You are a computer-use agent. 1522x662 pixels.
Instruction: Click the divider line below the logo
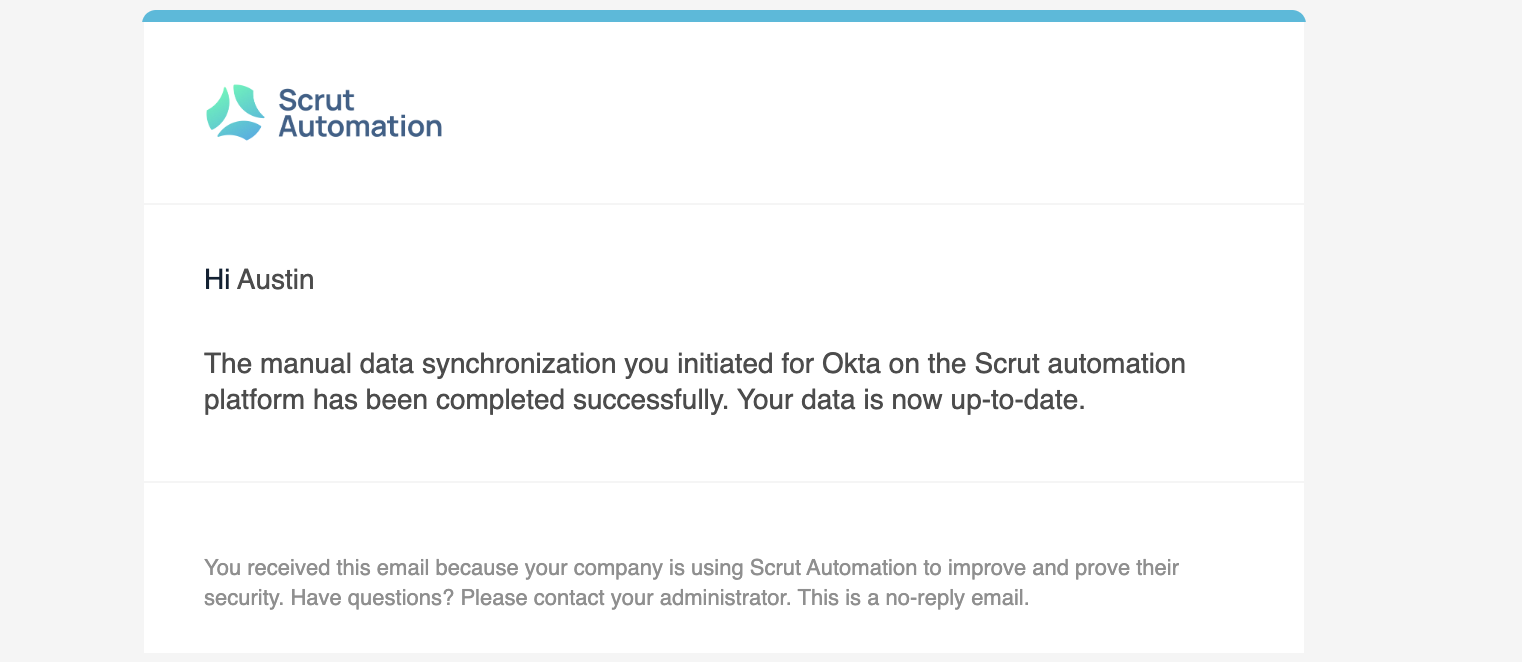[724, 204]
